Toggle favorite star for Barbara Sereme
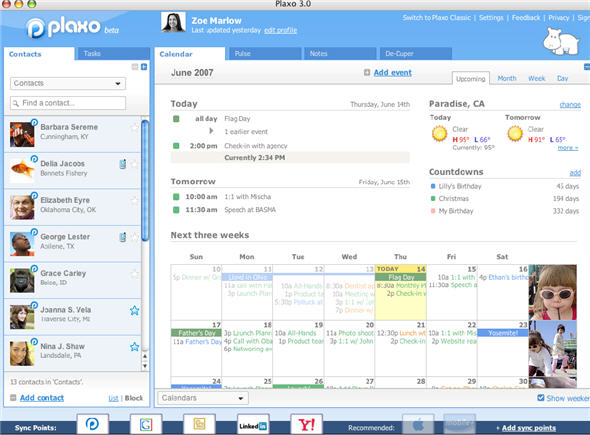This screenshot has height=435, width=590. point(134,128)
